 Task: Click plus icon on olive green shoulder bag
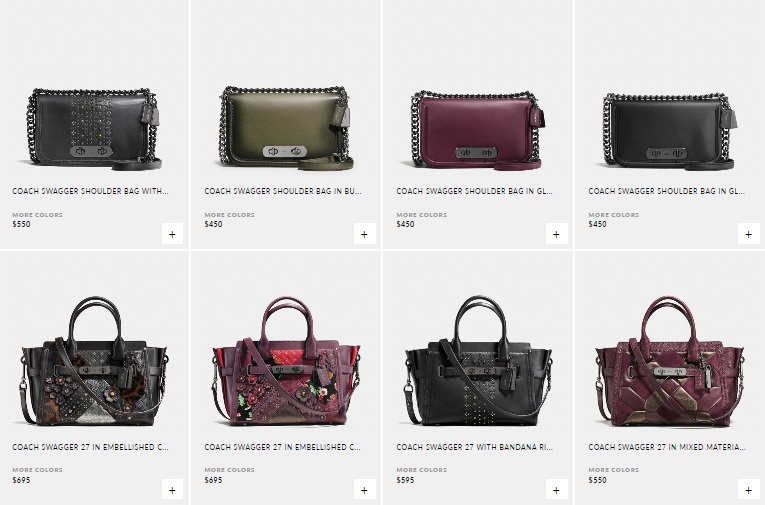click(364, 234)
